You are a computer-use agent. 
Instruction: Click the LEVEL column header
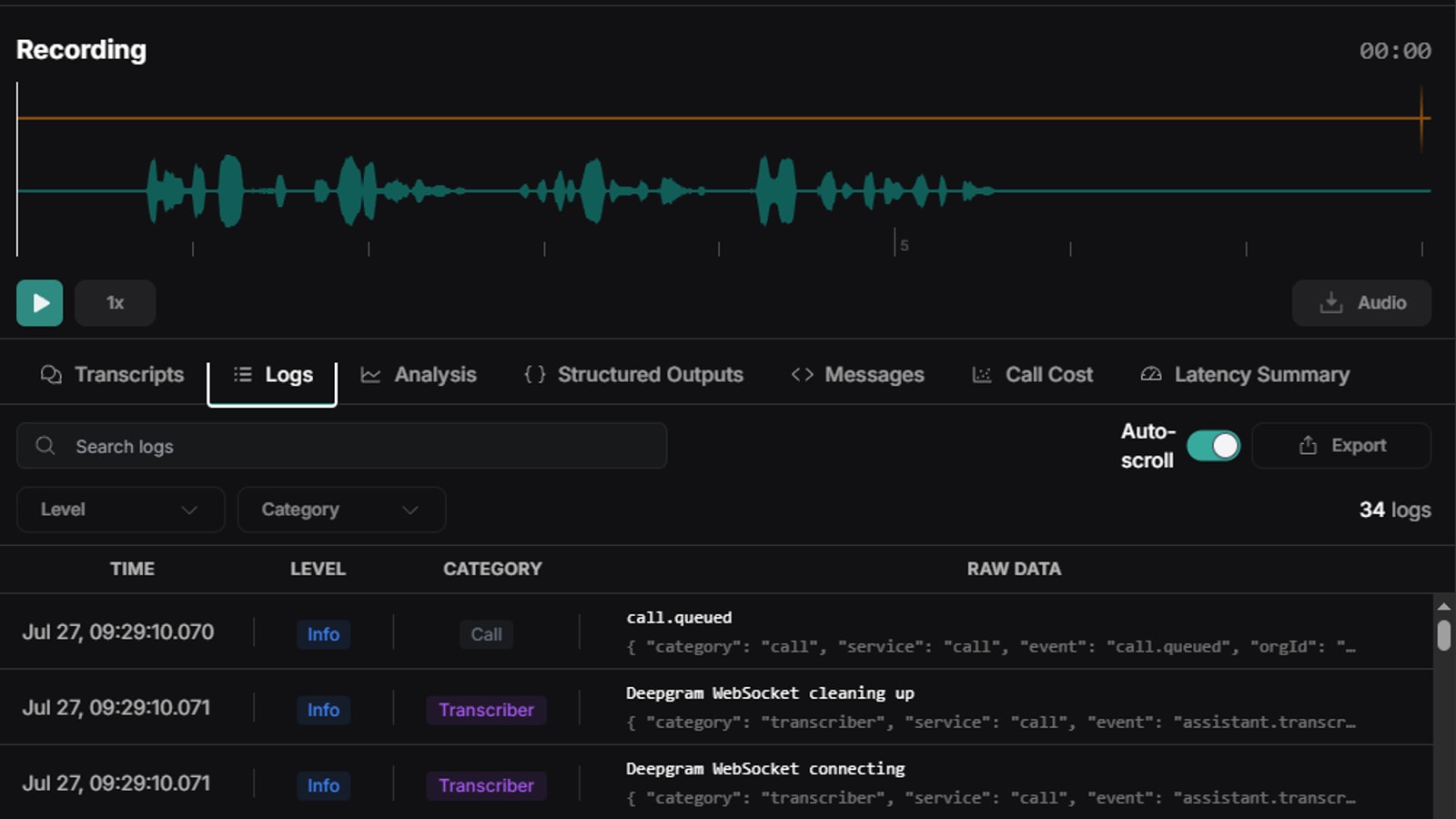[x=318, y=569]
